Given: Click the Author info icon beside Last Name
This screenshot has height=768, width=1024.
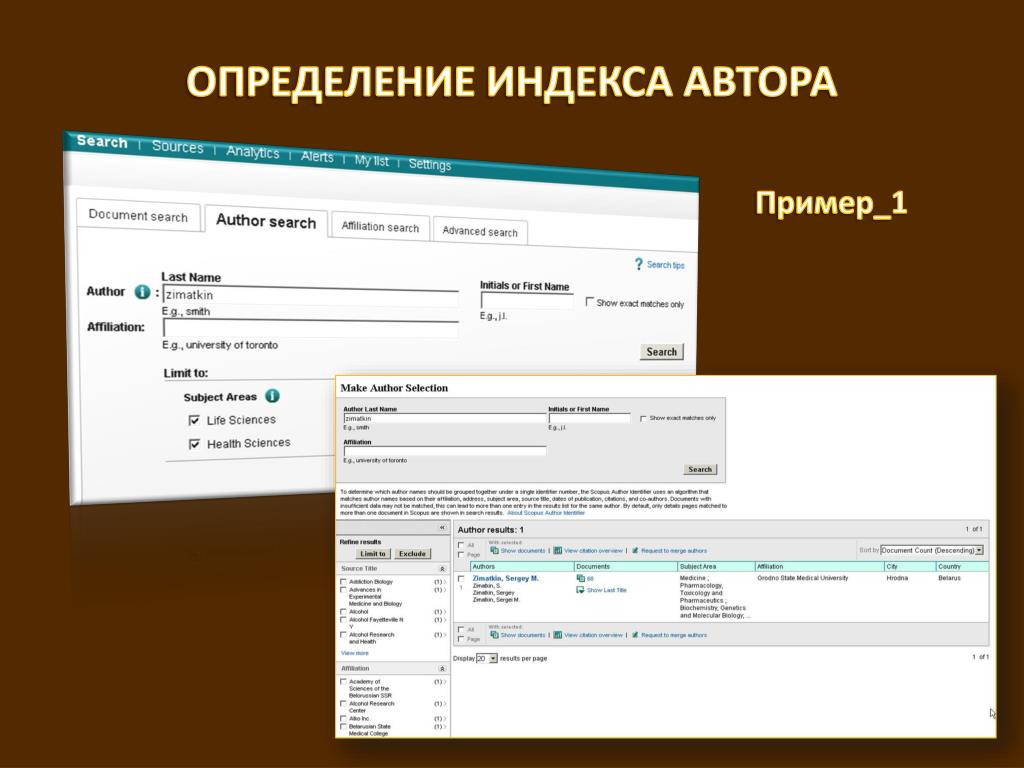Looking at the screenshot, I should 142,292.
